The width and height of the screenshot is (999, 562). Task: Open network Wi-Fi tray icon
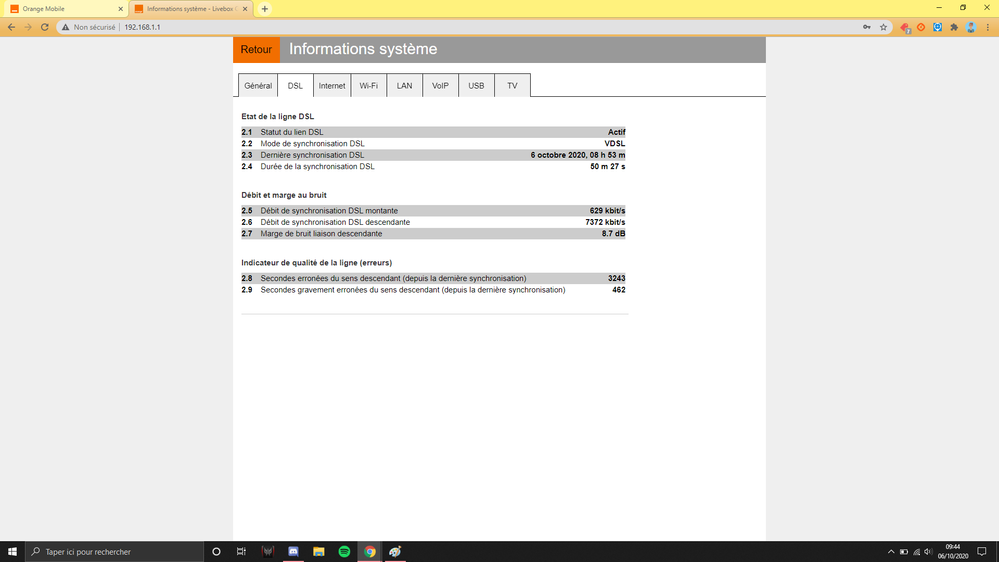pos(916,552)
